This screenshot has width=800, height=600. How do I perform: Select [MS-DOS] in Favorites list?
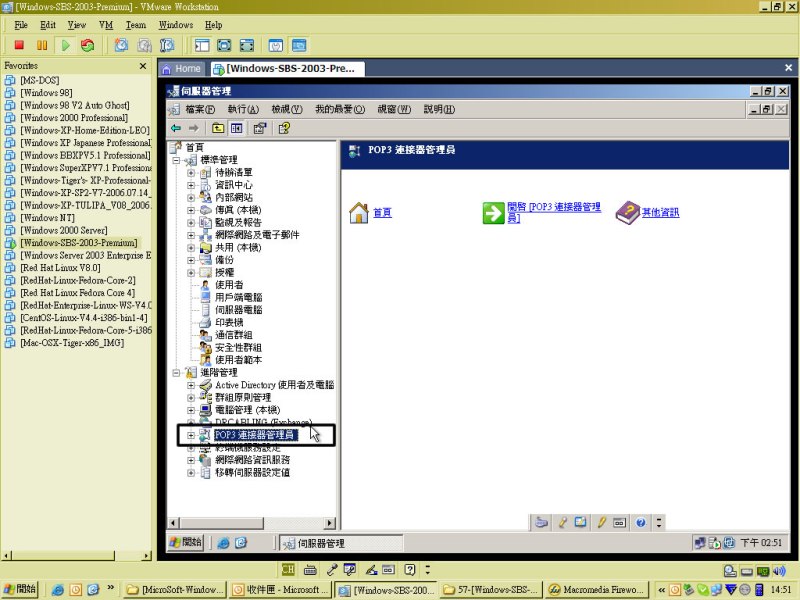tap(39, 80)
